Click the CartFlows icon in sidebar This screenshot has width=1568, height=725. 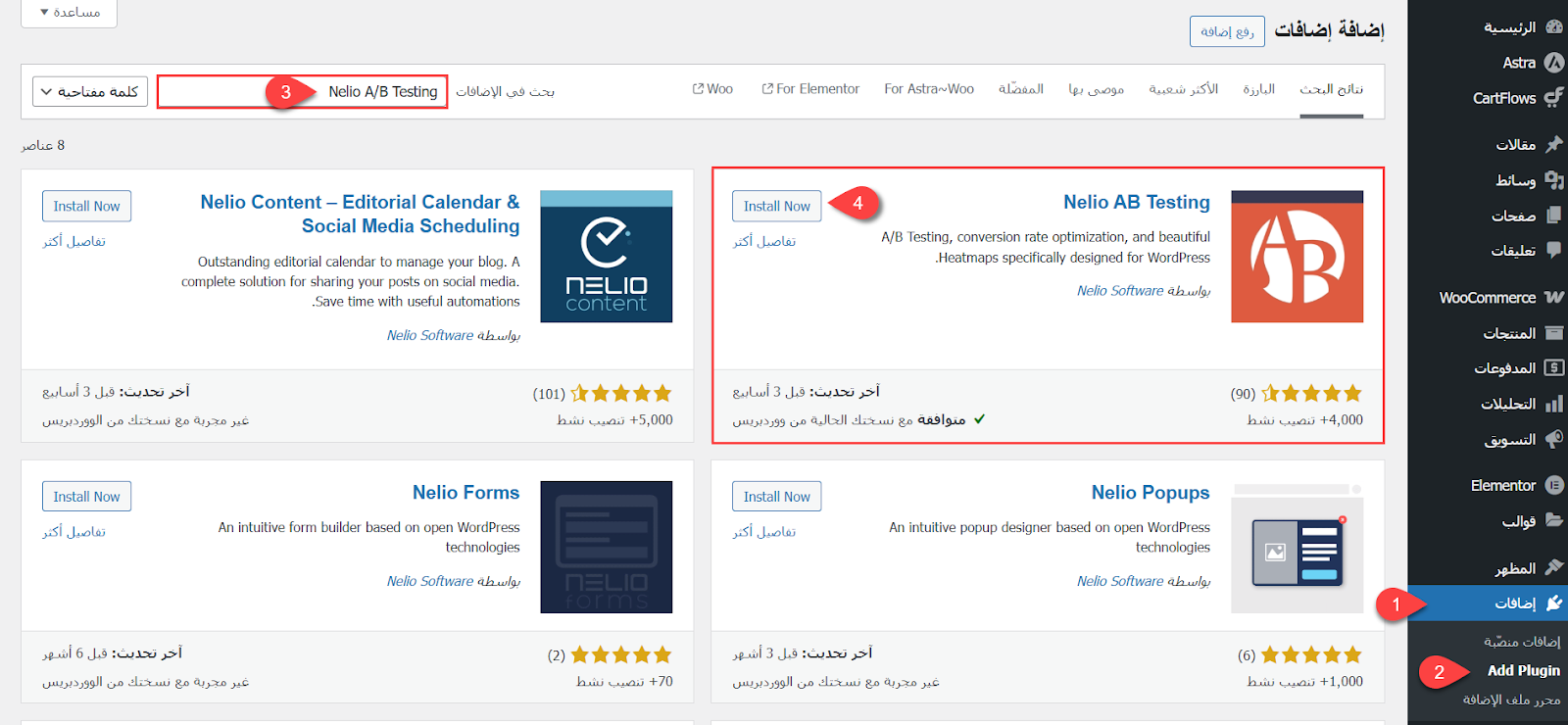pyautogui.click(x=1553, y=98)
